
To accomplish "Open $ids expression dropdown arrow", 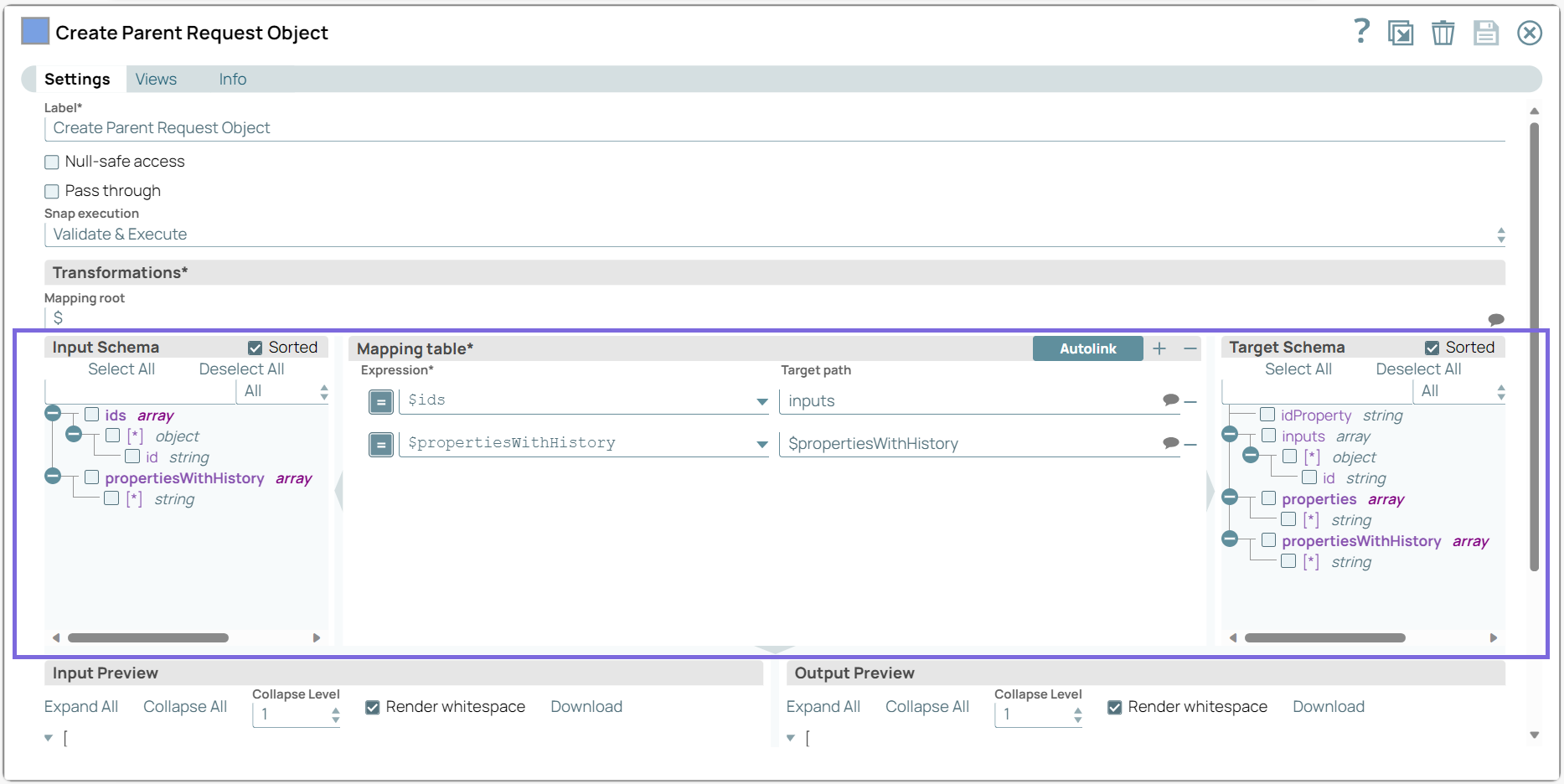I will tap(762, 401).
